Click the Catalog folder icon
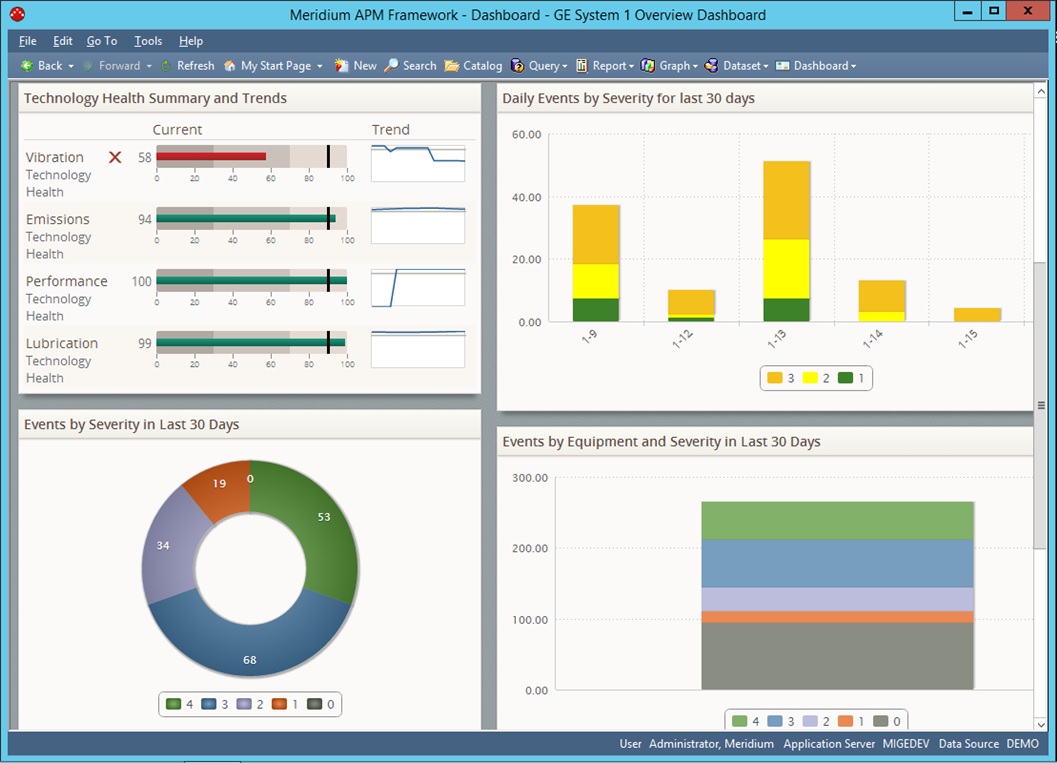The width and height of the screenshot is (1057, 763). (452, 65)
